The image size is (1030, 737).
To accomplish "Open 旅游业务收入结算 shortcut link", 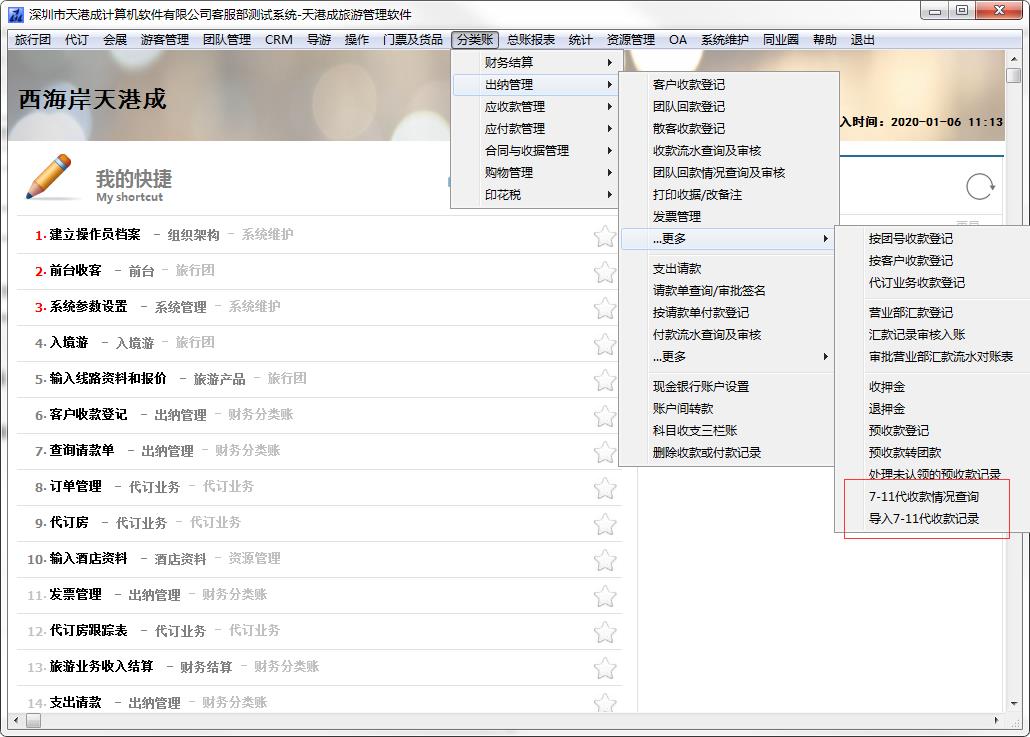I will (x=101, y=666).
